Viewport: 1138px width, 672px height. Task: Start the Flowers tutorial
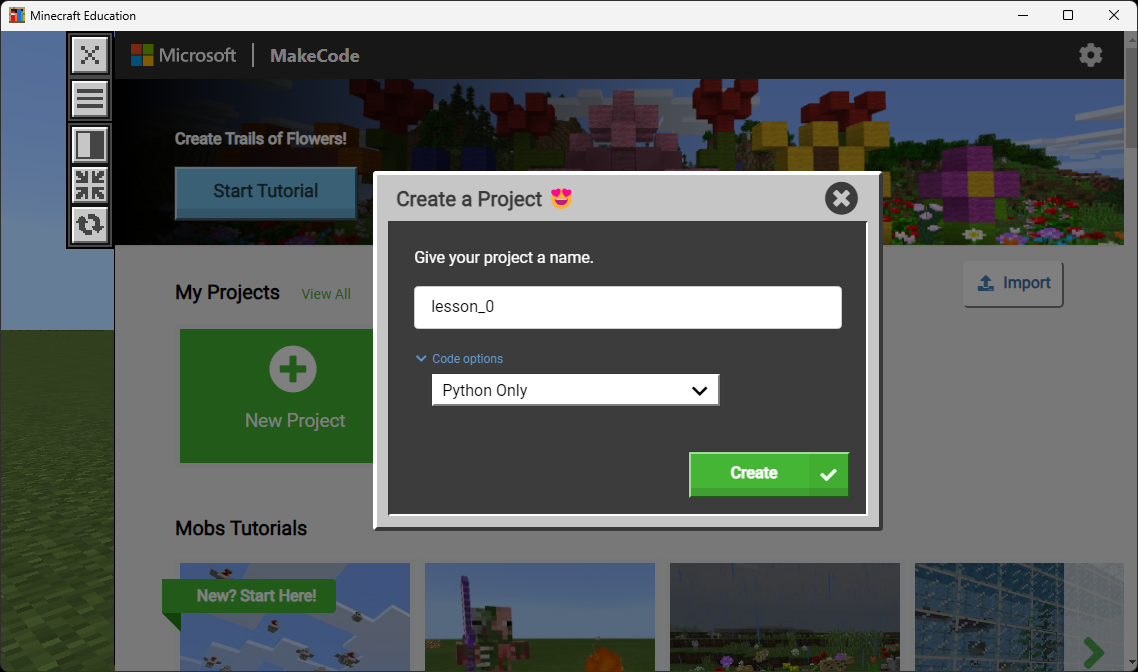coord(266,192)
